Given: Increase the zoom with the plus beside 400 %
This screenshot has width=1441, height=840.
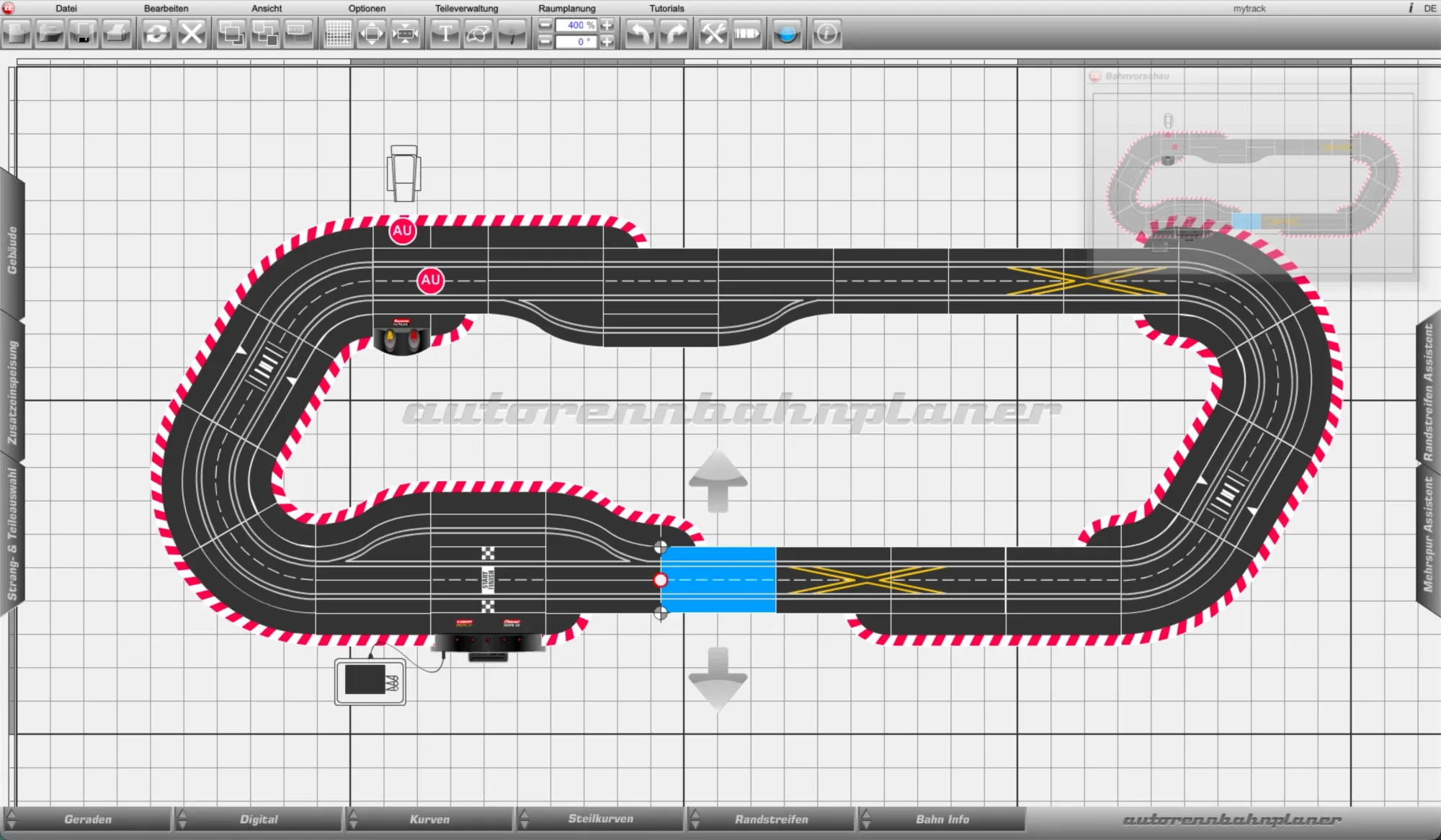Looking at the screenshot, I should [607, 25].
